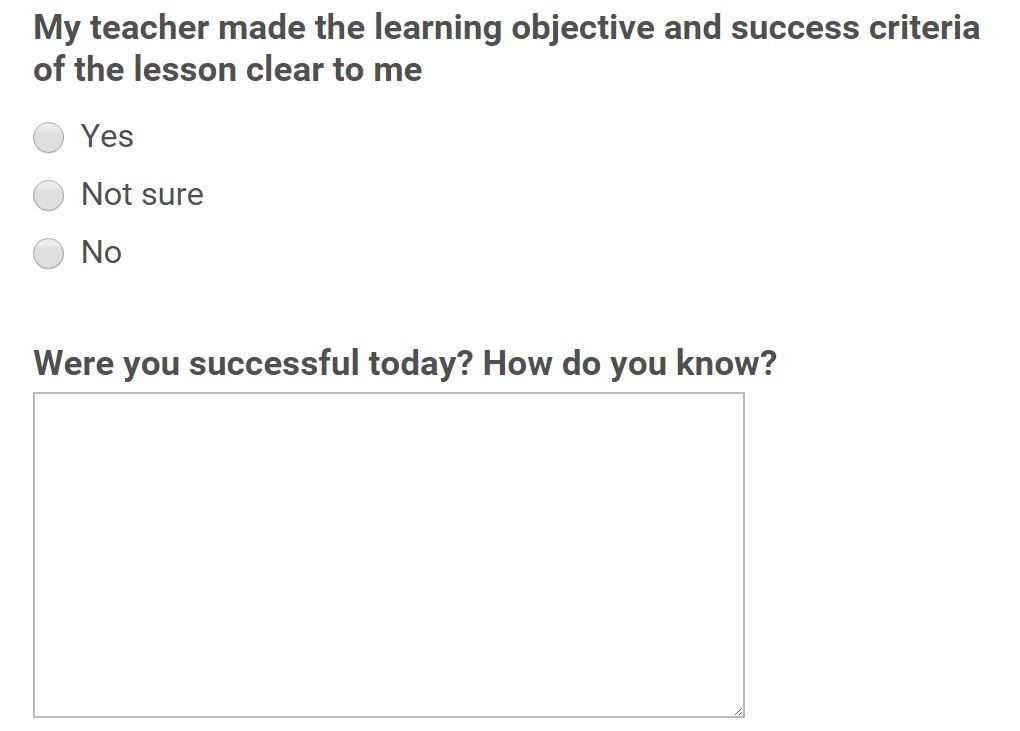The height and width of the screenshot is (731, 1020).
Task: Click the text area resize handle
Action: point(738,710)
